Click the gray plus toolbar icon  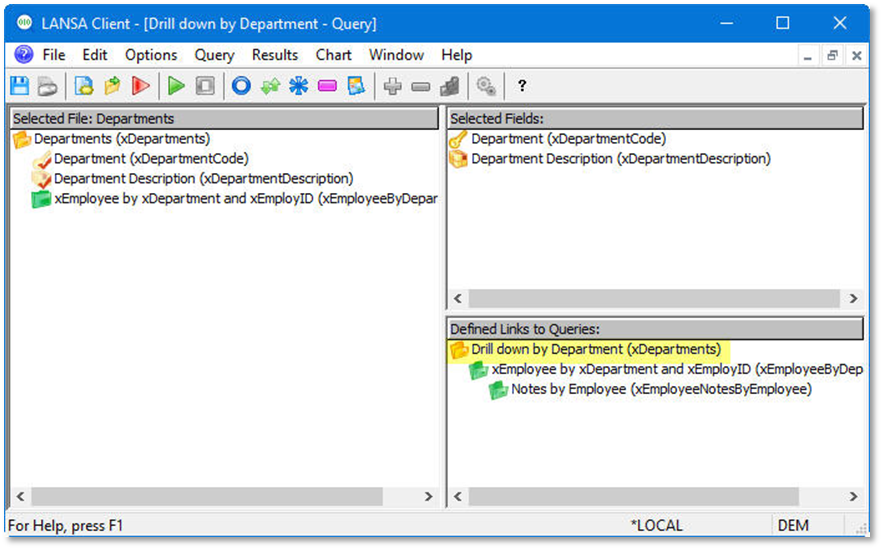[x=392, y=86]
